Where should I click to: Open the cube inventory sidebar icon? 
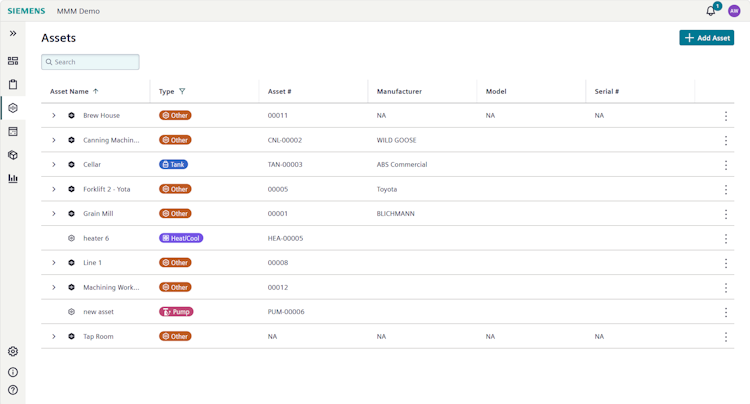coord(13,155)
